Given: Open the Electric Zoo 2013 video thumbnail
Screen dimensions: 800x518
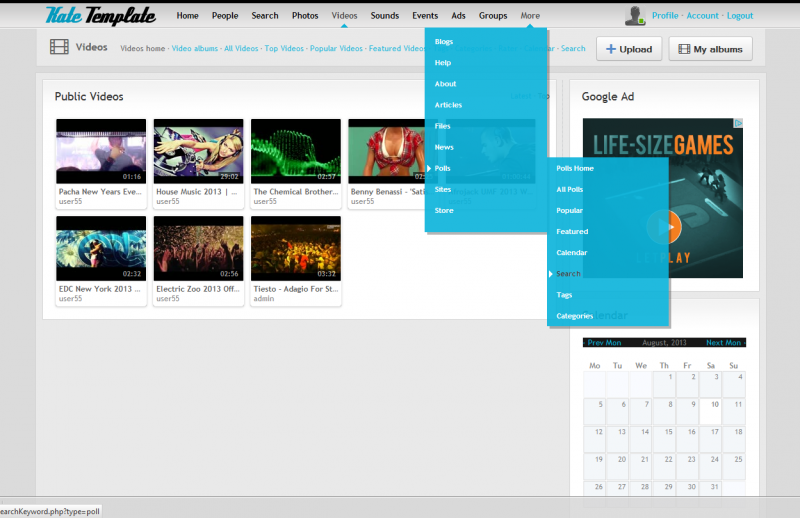Looking at the screenshot, I should pyautogui.click(x=198, y=248).
